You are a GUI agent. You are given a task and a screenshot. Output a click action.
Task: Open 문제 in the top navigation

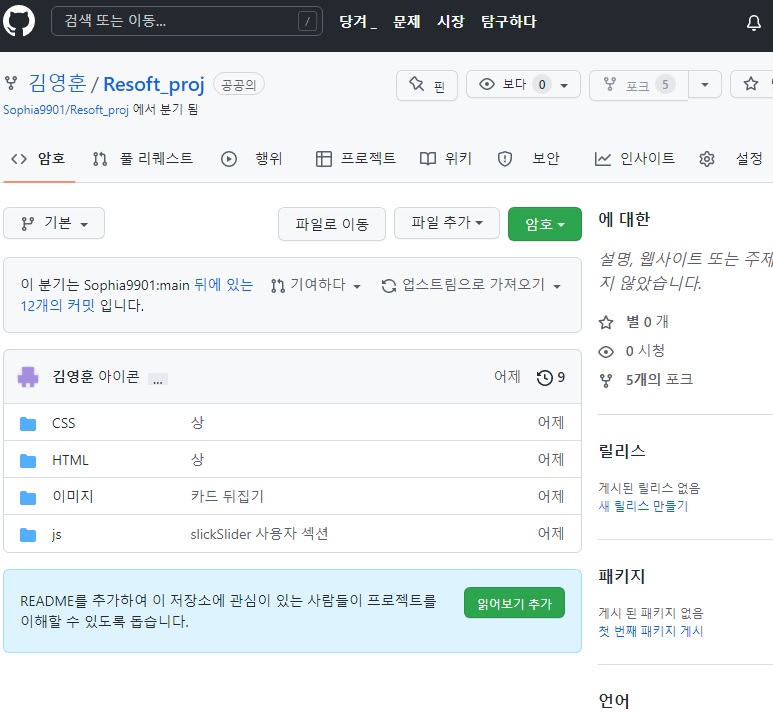point(406,21)
